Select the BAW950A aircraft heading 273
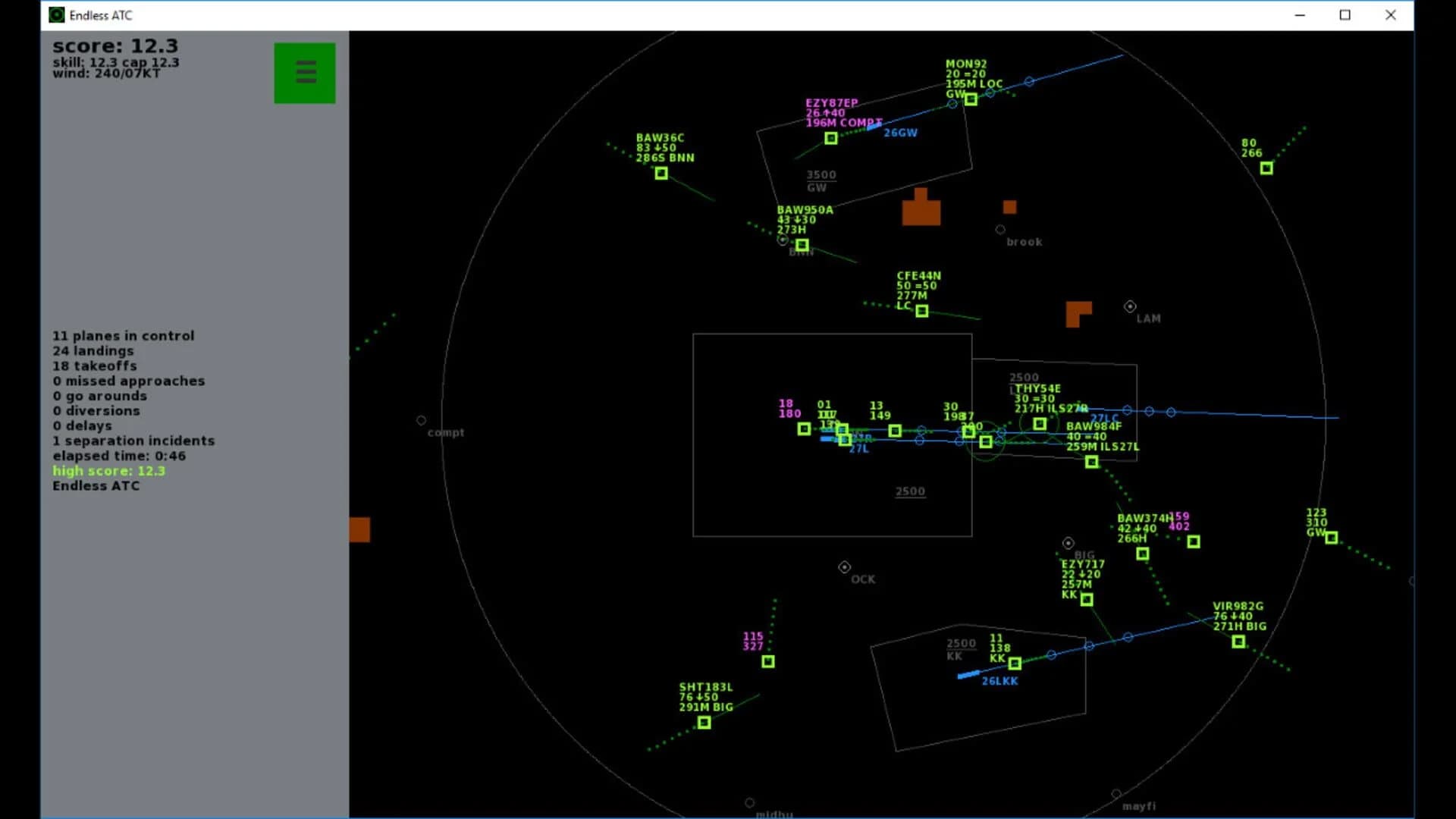 802,245
